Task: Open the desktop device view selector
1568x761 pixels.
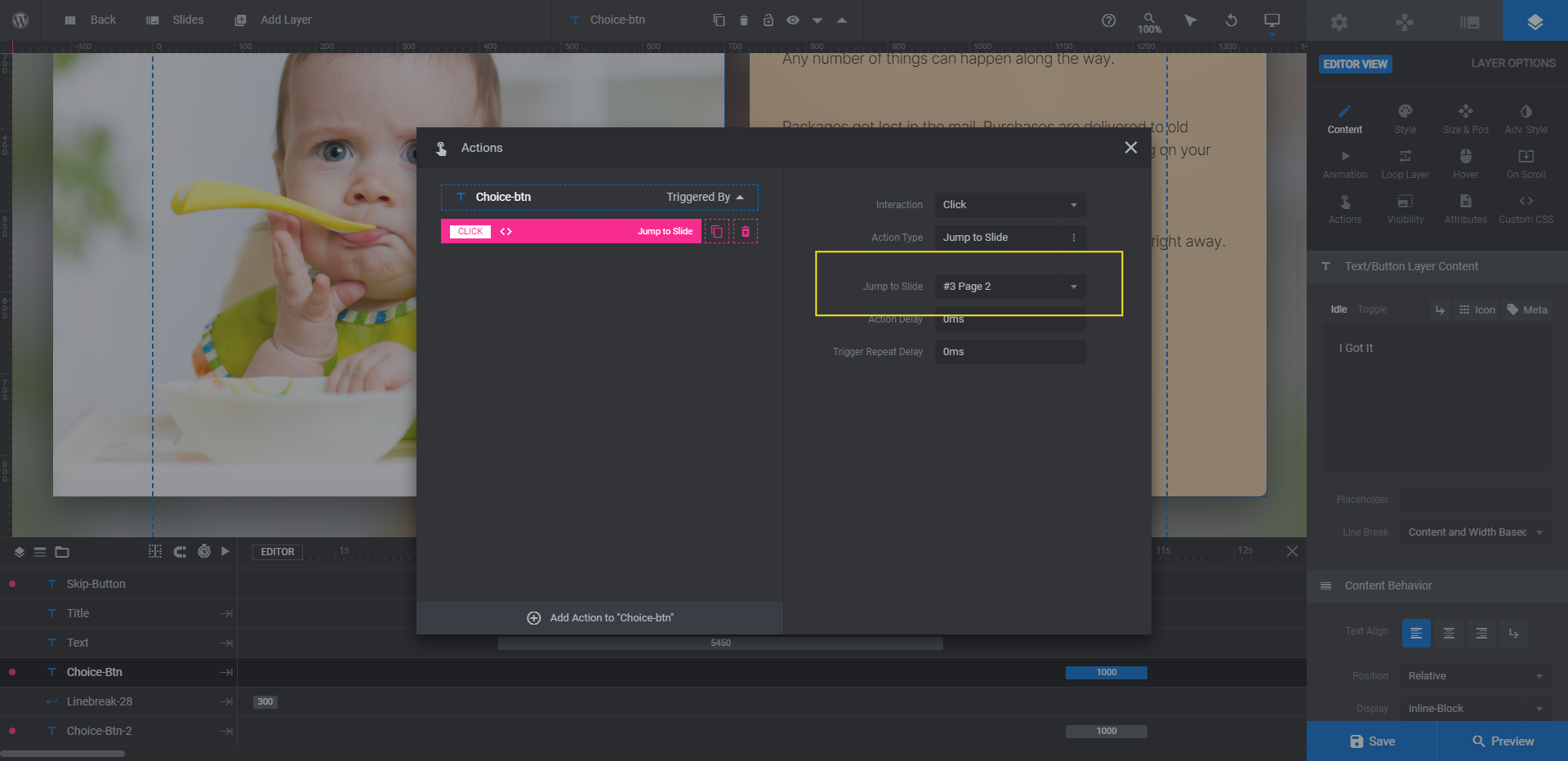Action: click(1272, 21)
